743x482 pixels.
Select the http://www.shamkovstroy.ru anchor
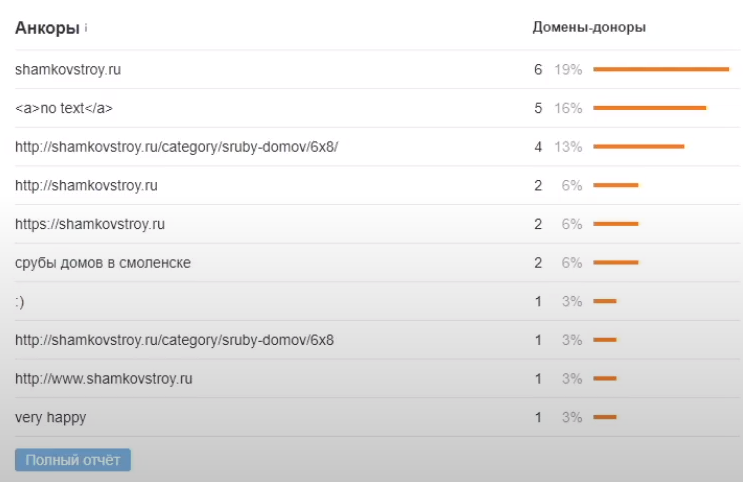pyautogui.click(x=104, y=379)
